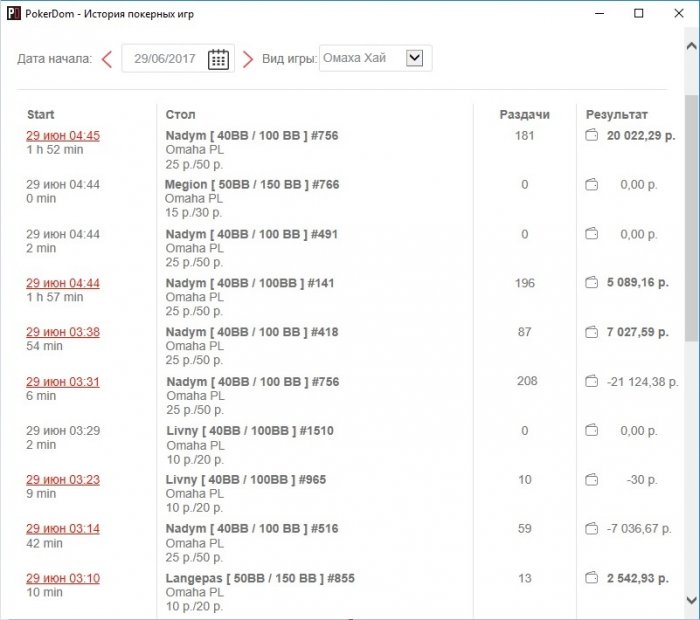Click wallet icon beside 5 089,16 р. result

pos(592,282)
